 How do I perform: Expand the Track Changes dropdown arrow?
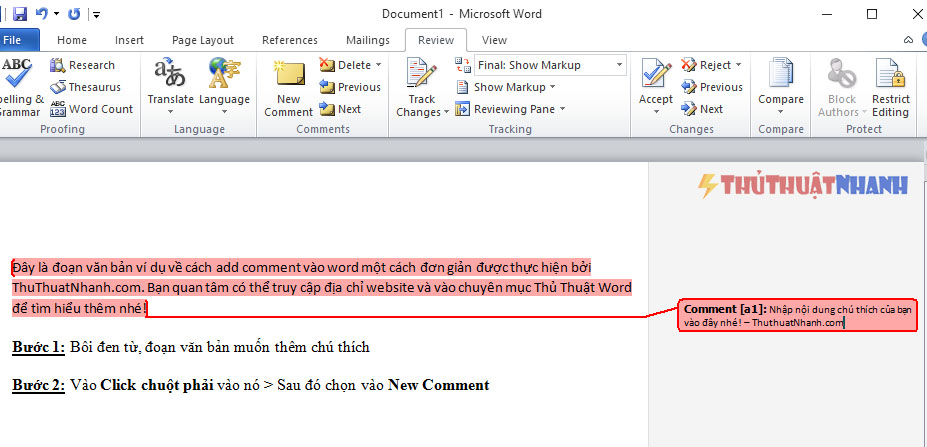click(446, 112)
